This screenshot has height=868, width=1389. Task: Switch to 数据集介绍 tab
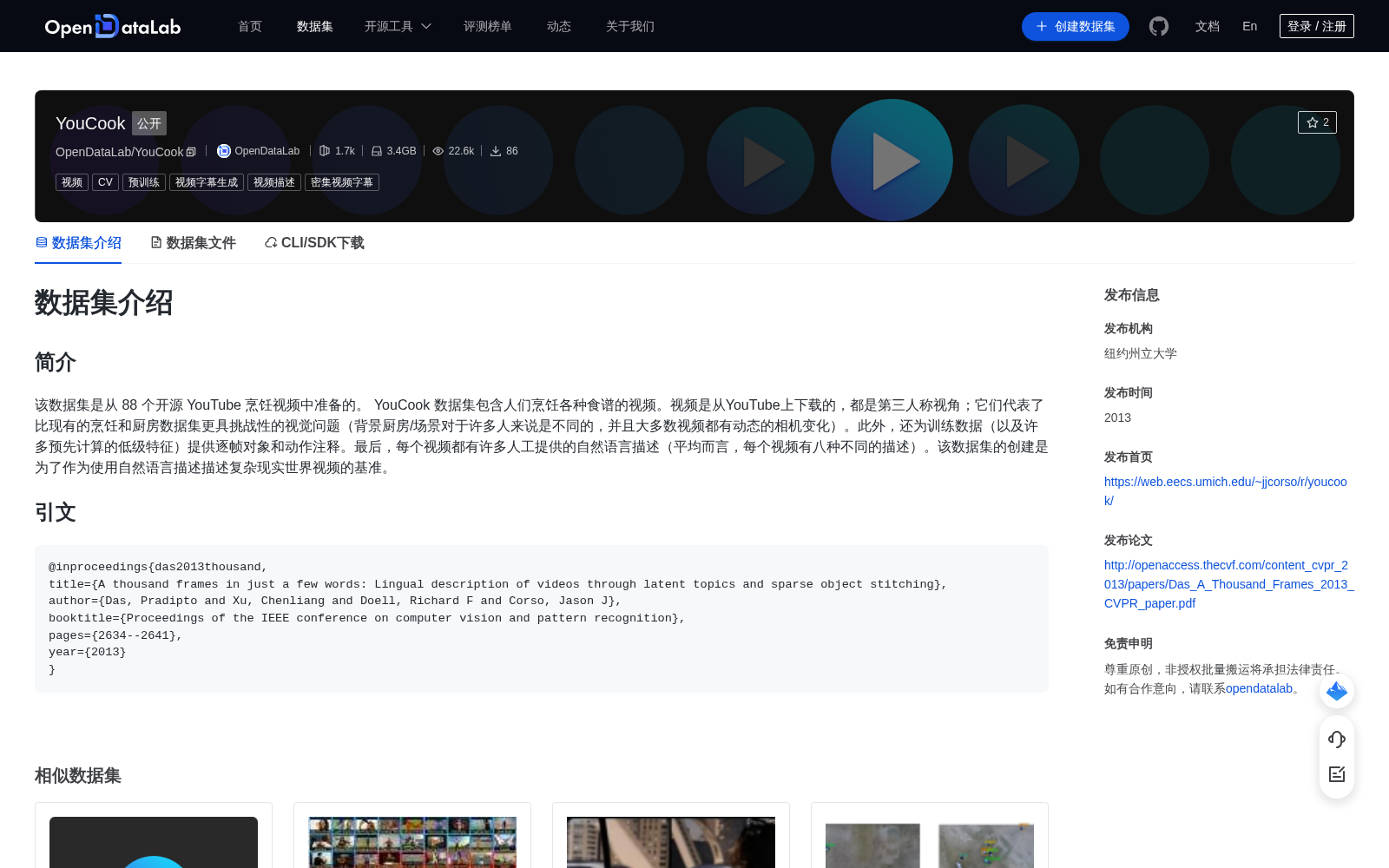click(x=78, y=243)
